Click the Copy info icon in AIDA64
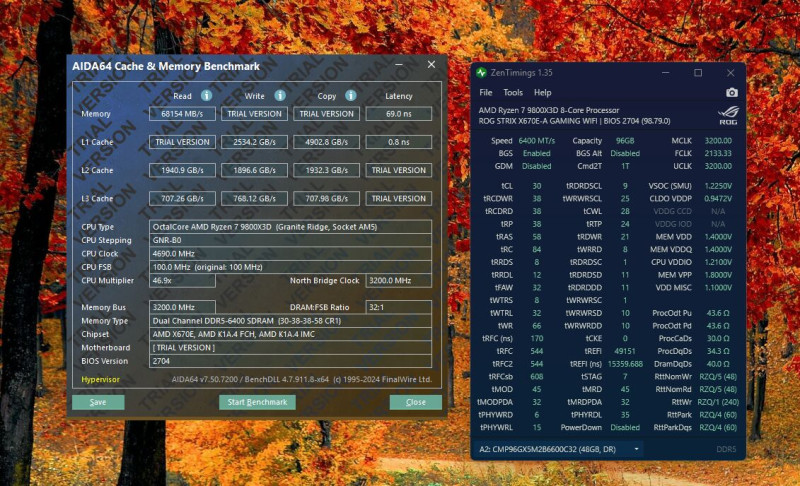The image size is (800, 486). [x=351, y=95]
